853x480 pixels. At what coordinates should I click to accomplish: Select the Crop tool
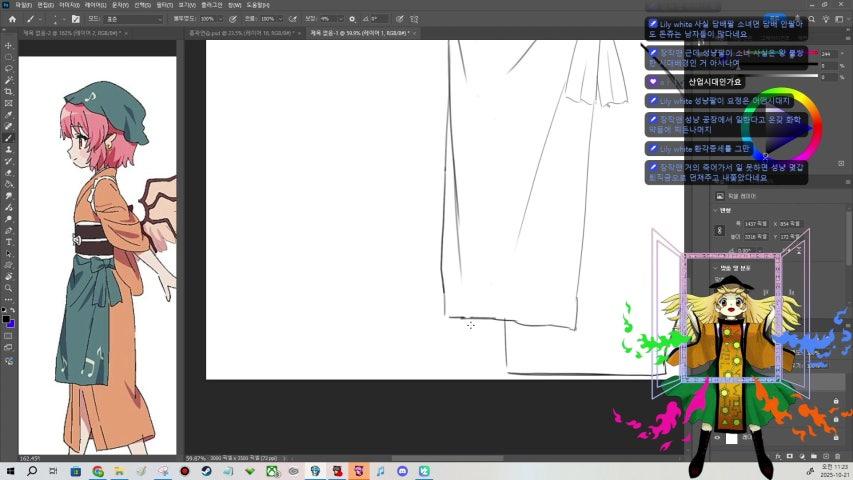[x=8, y=92]
